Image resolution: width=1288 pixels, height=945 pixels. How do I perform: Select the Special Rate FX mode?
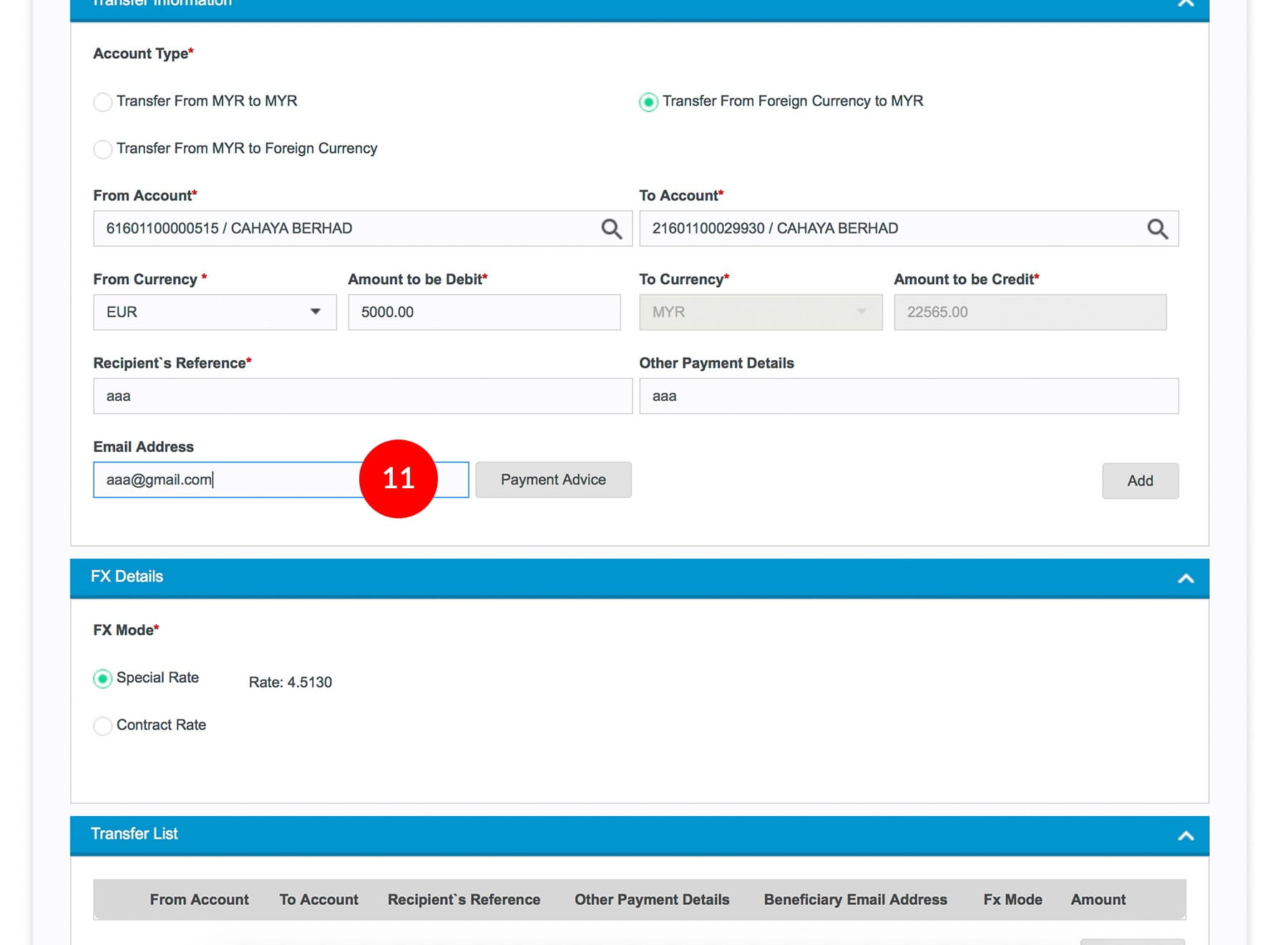(x=103, y=678)
